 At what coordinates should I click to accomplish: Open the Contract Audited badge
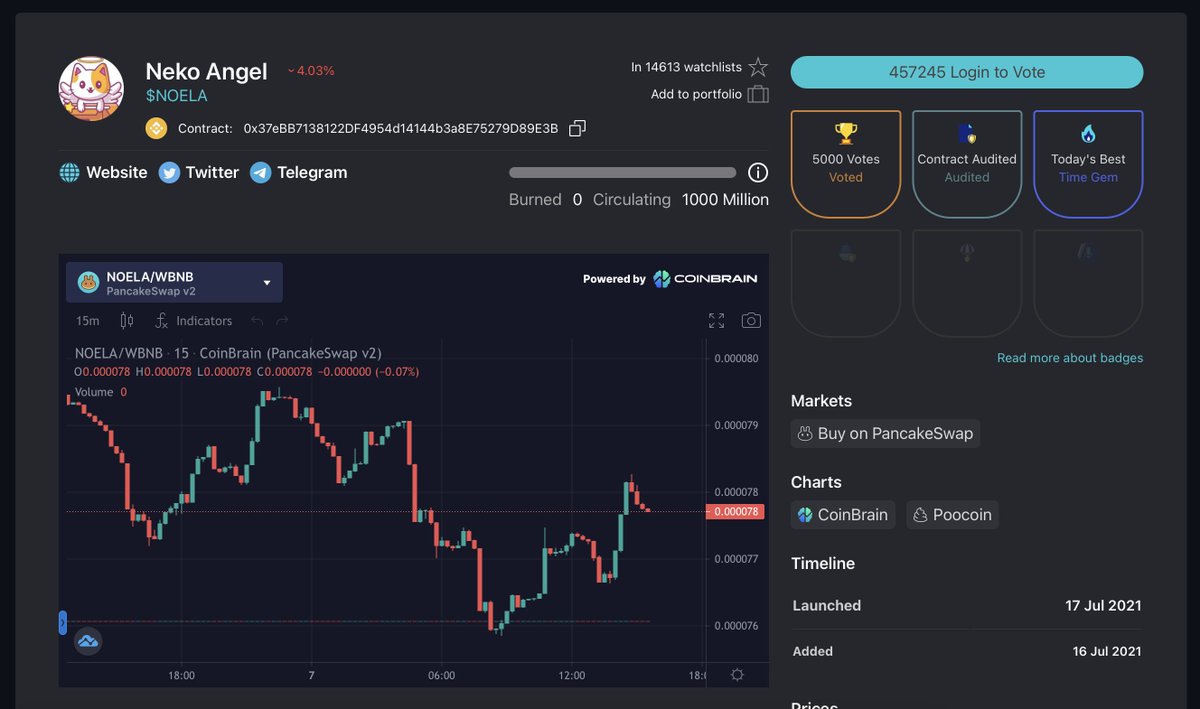[x=967, y=164]
